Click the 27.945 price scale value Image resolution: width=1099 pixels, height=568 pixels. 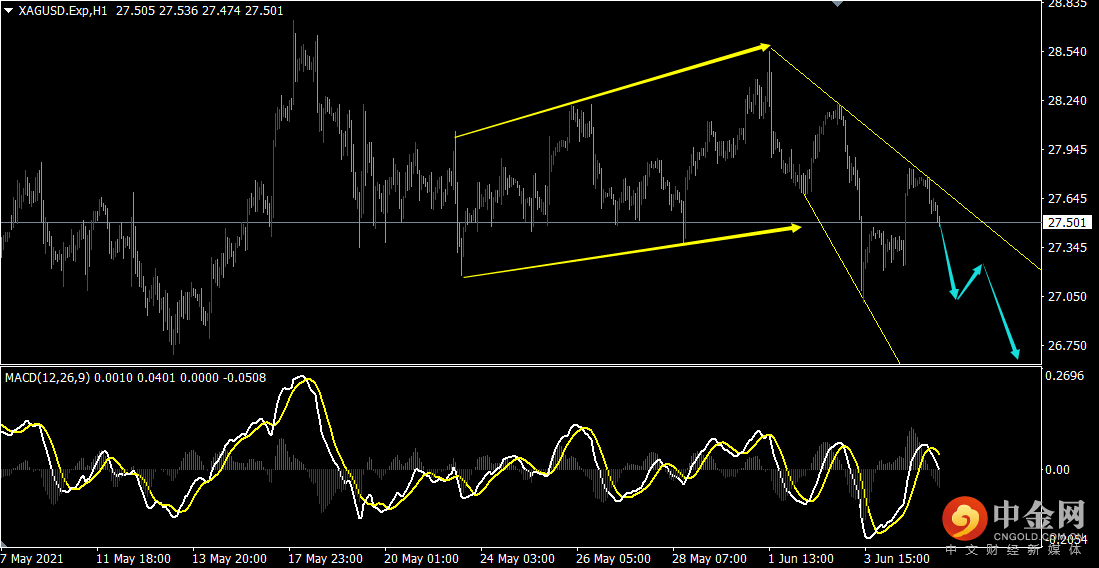point(1067,150)
